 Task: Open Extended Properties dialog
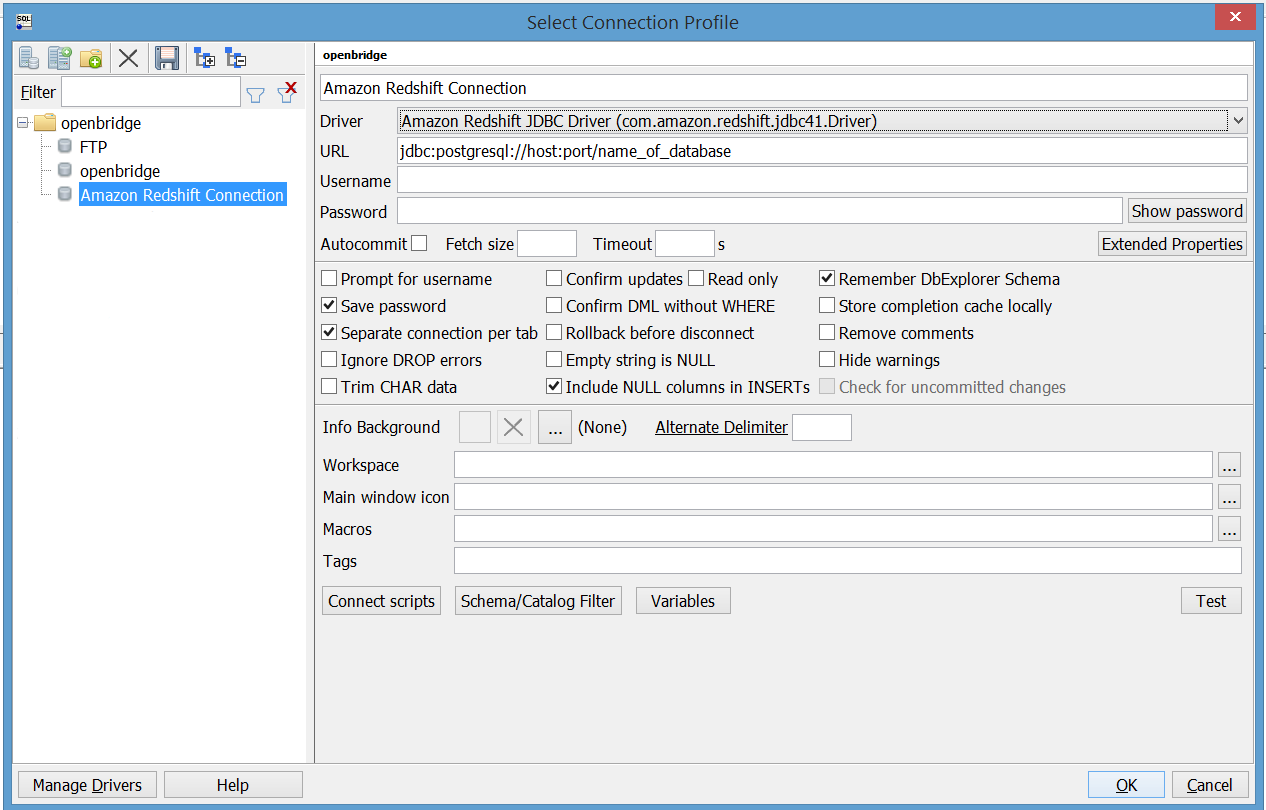tap(1172, 244)
